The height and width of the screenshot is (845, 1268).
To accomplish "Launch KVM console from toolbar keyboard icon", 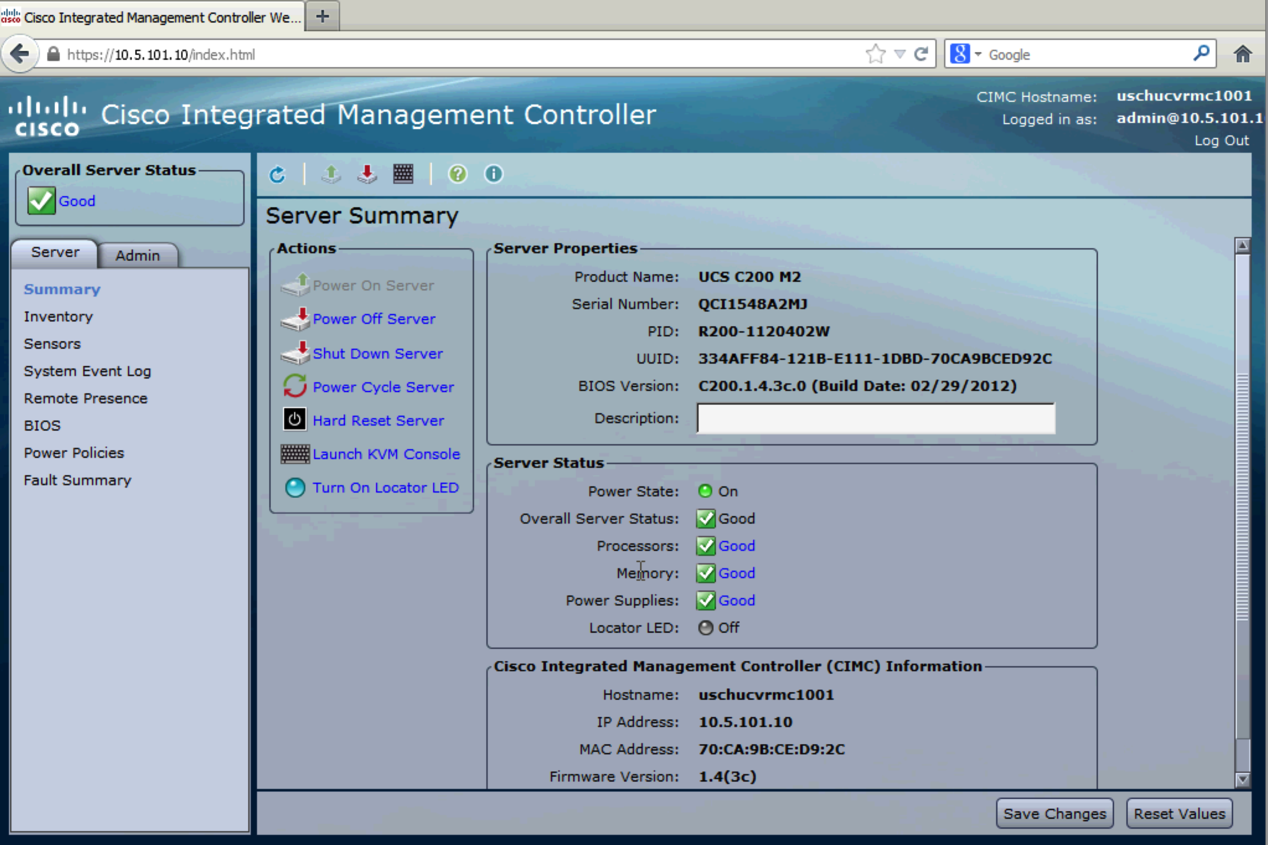I will (403, 174).
